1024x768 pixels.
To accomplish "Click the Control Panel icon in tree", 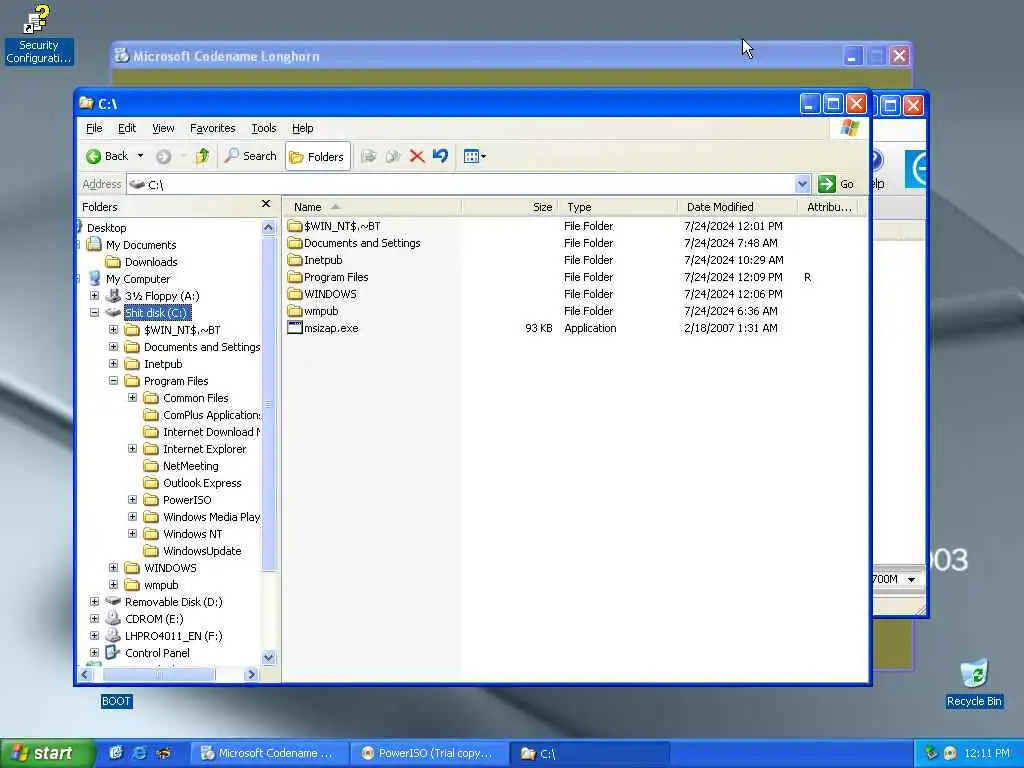I will click(114, 652).
